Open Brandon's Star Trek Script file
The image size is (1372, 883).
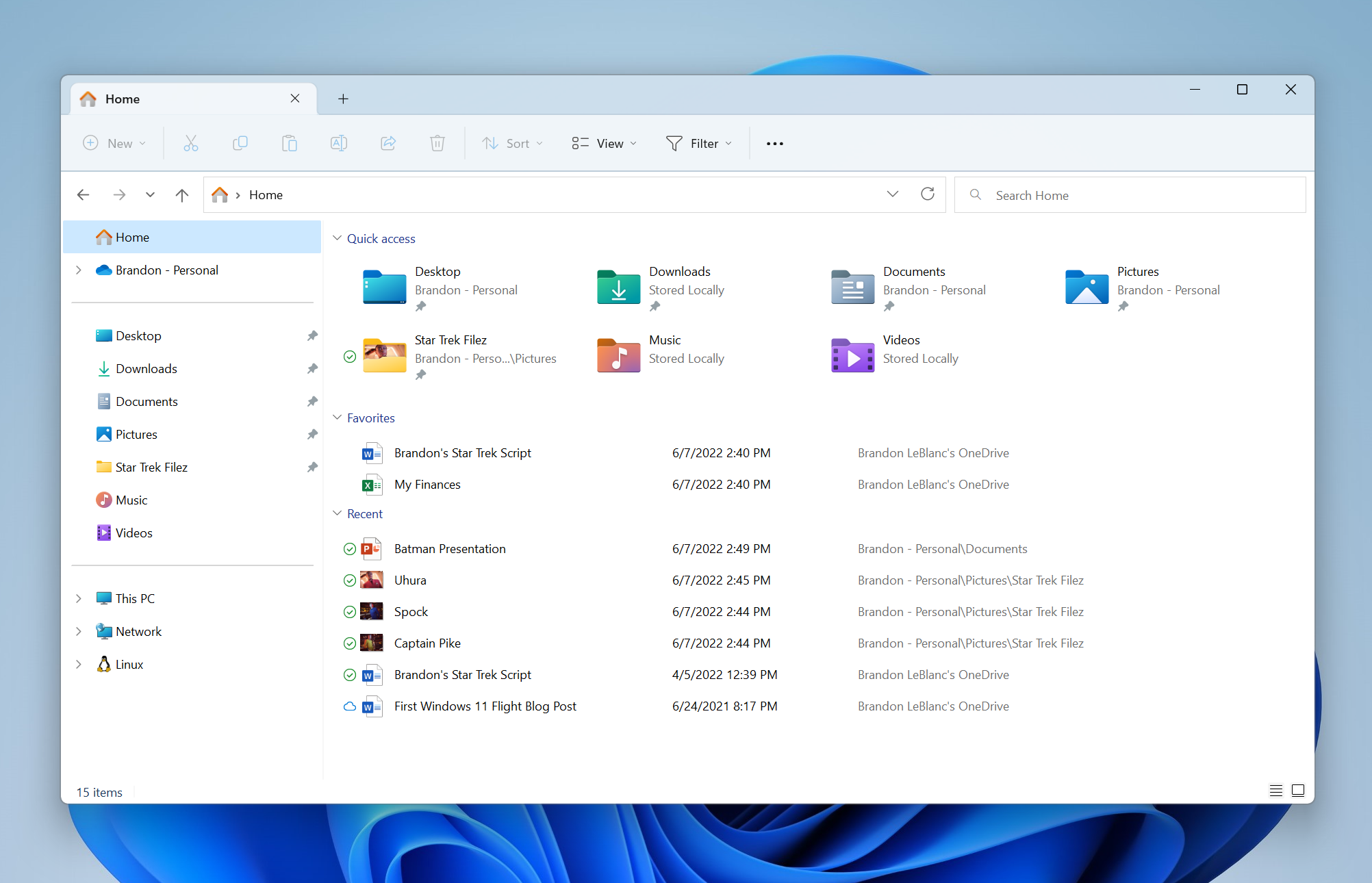pos(462,453)
